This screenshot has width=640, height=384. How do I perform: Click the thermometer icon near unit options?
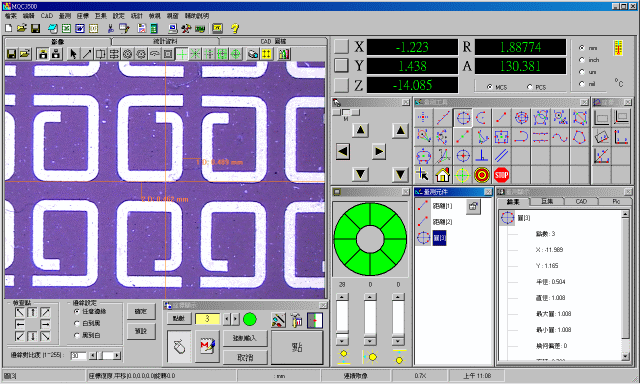coord(619,48)
